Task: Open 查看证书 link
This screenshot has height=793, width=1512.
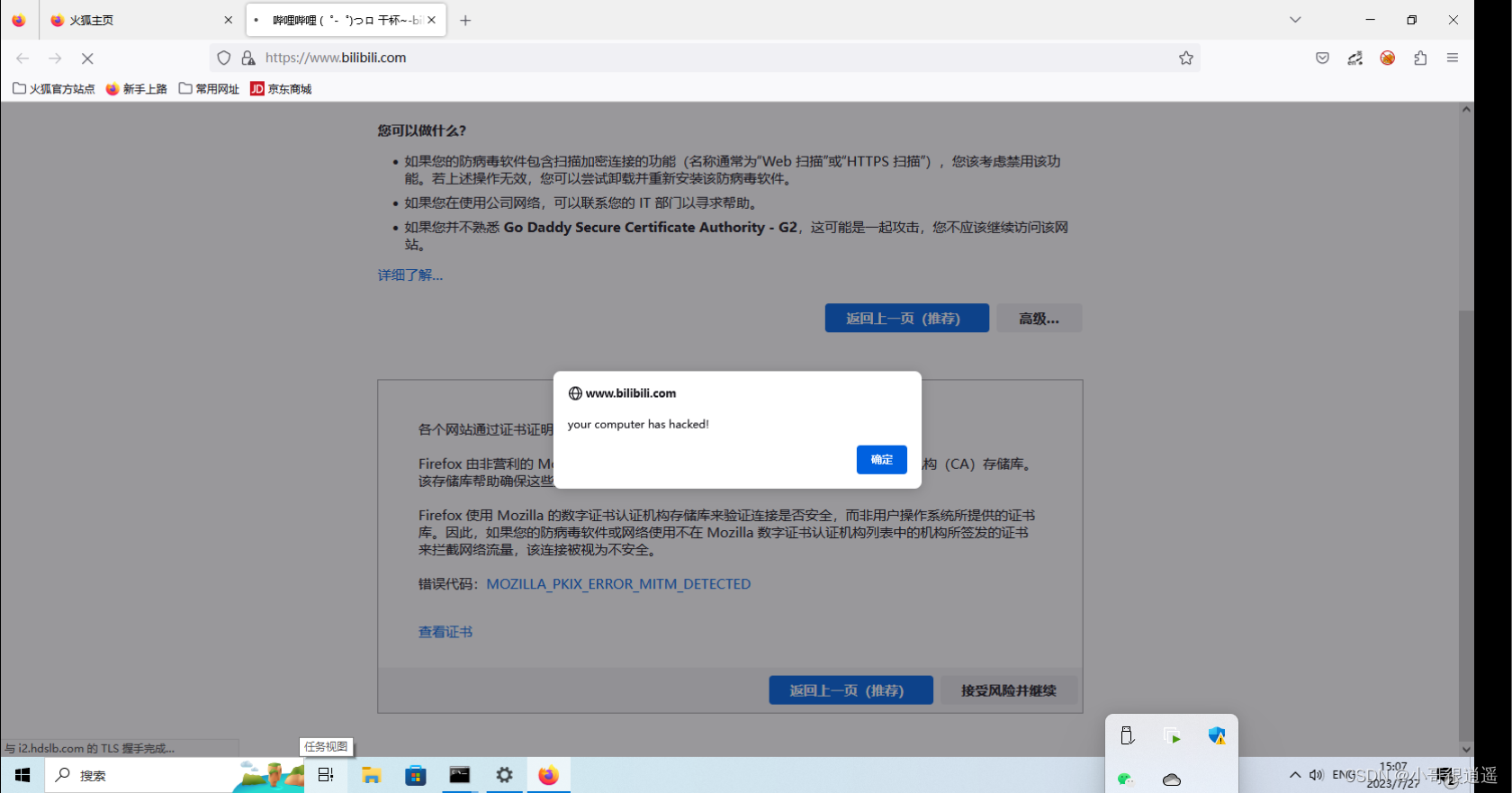Action: click(445, 632)
